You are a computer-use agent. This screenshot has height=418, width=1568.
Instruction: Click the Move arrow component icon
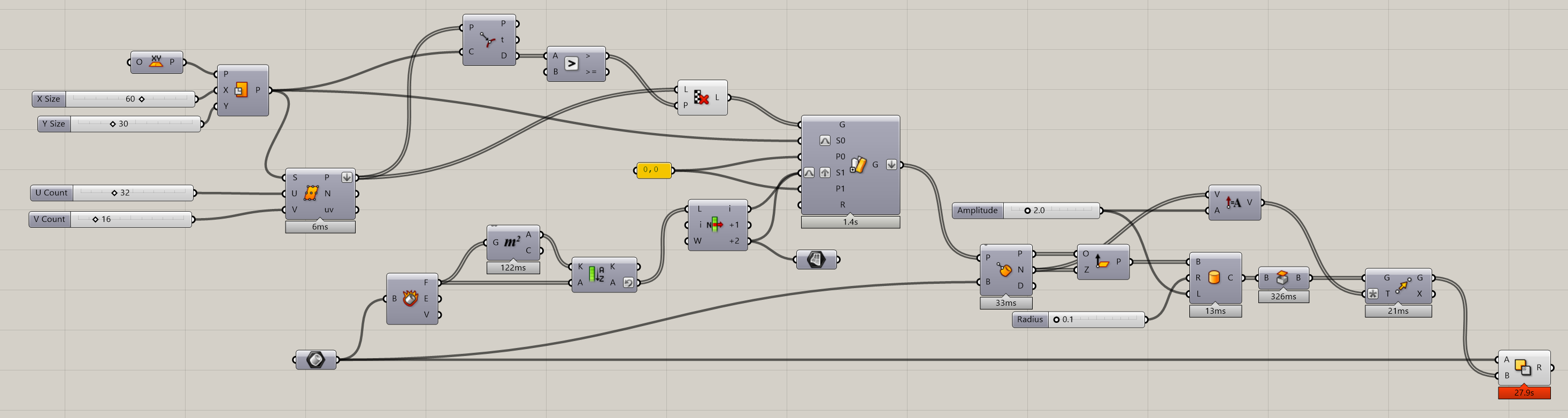(x=1403, y=285)
